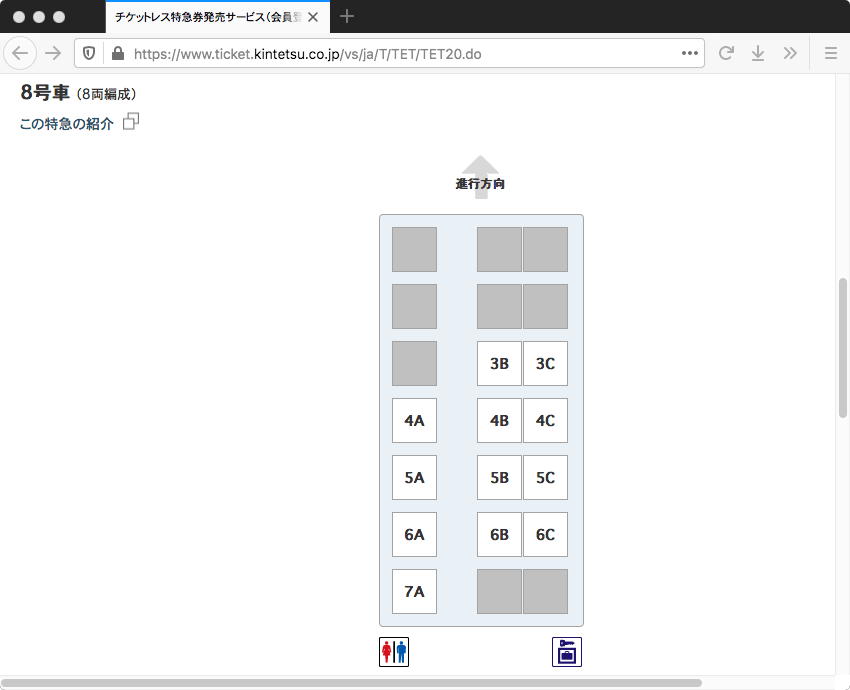This screenshot has height=690, width=850.
Task: Click the restroom icon below the seat map
Action: (x=394, y=652)
